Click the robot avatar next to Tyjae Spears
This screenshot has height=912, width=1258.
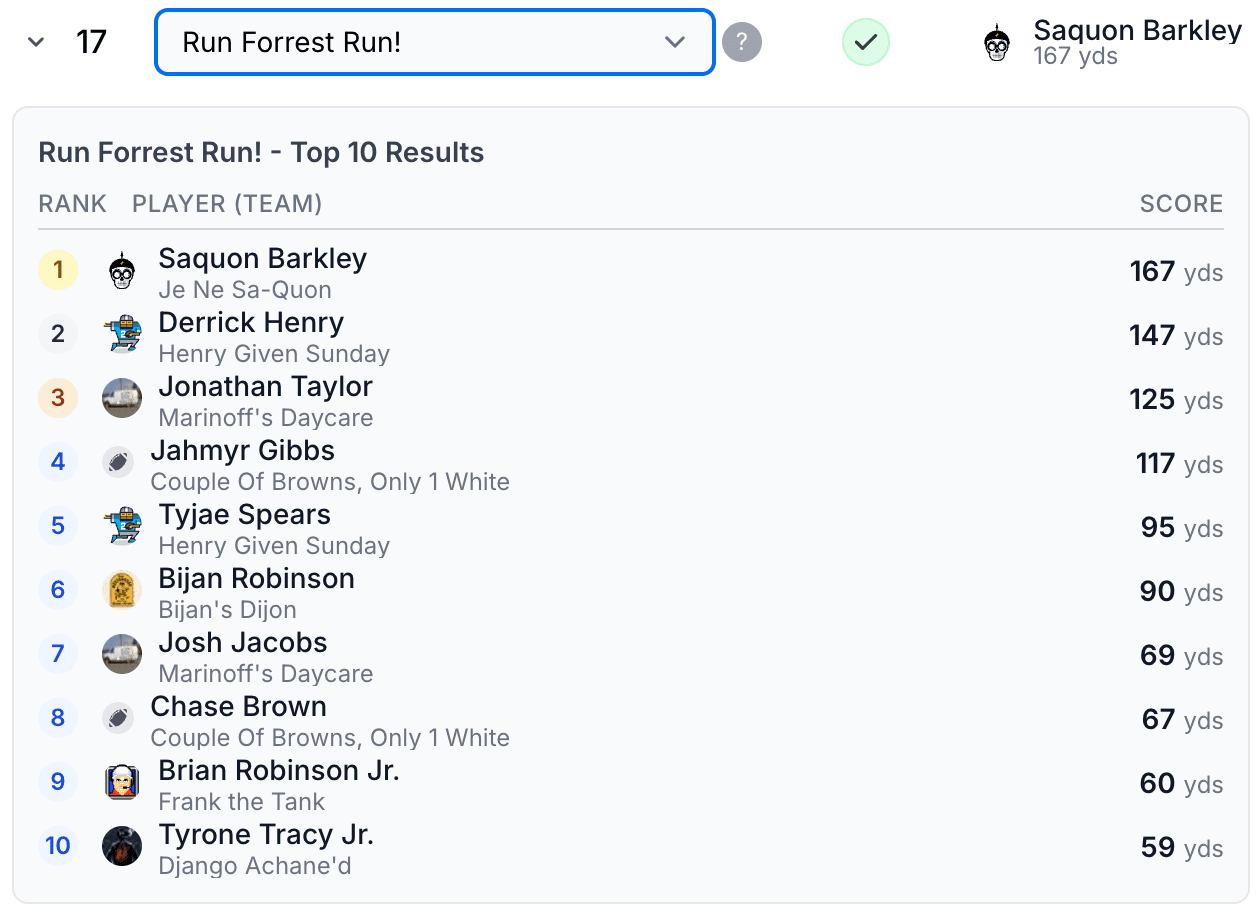click(x=121, y=526)
